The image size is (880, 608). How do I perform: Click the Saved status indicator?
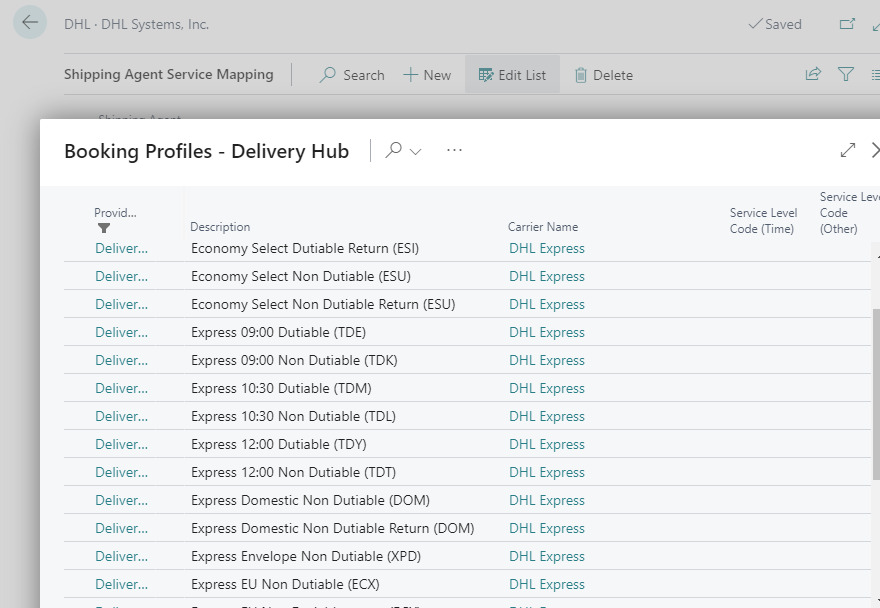(775, 24)
